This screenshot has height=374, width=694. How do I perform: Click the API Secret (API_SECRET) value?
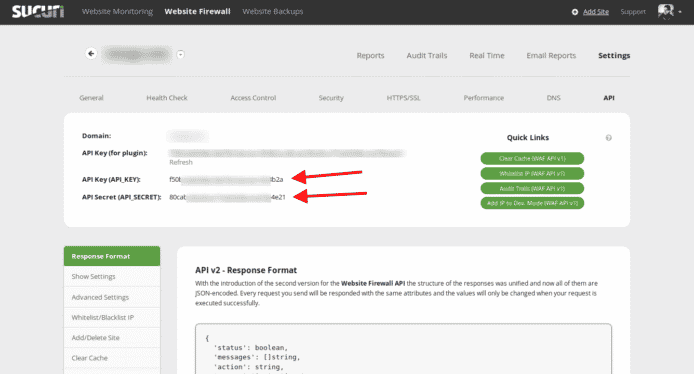pyautogui.click(x=227, y=197)
